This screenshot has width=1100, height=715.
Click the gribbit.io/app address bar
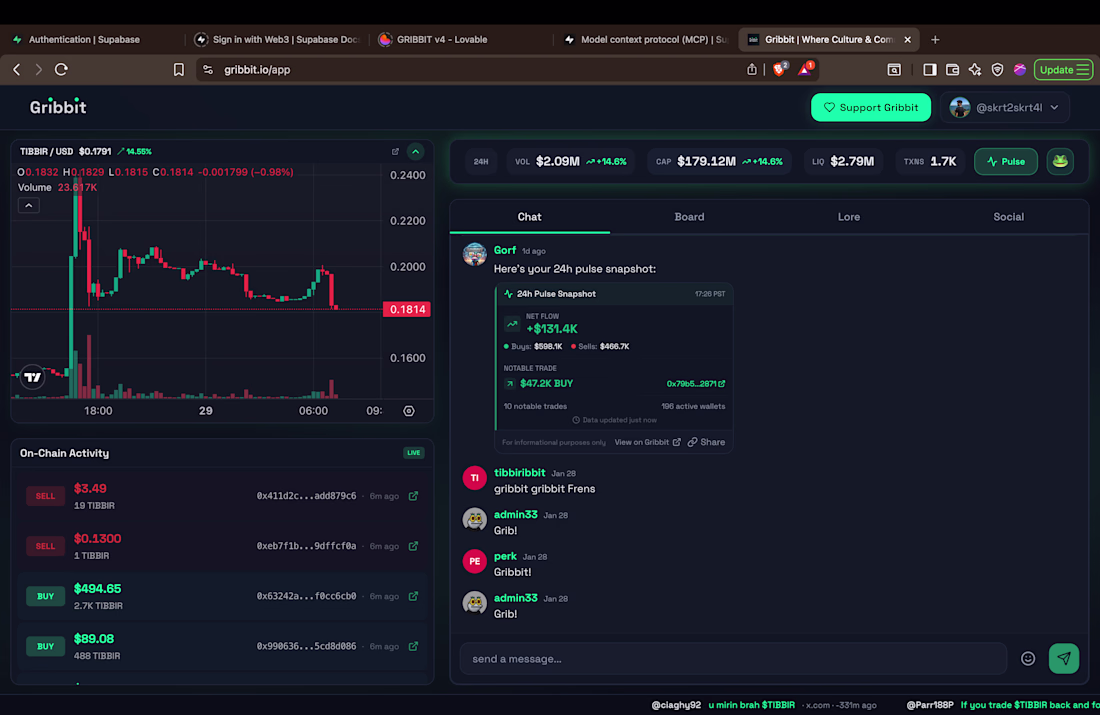470,69
